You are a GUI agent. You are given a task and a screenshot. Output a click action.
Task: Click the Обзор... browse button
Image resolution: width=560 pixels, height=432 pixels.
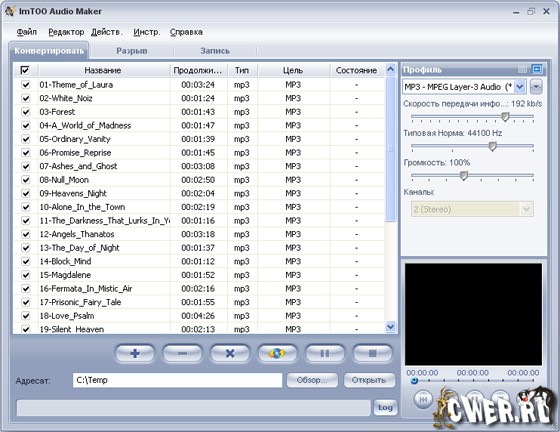click(x=312, y=380)
